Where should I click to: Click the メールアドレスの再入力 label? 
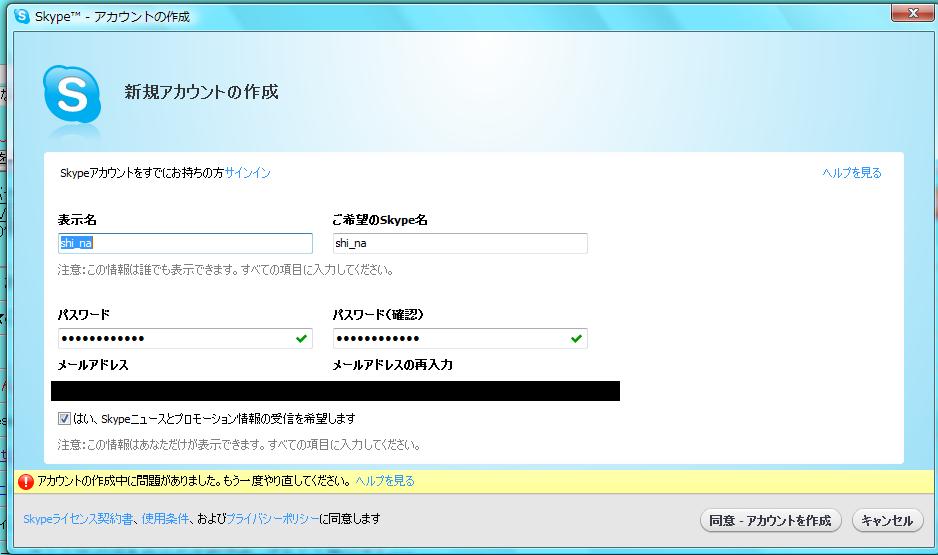[x=392, y=365]
